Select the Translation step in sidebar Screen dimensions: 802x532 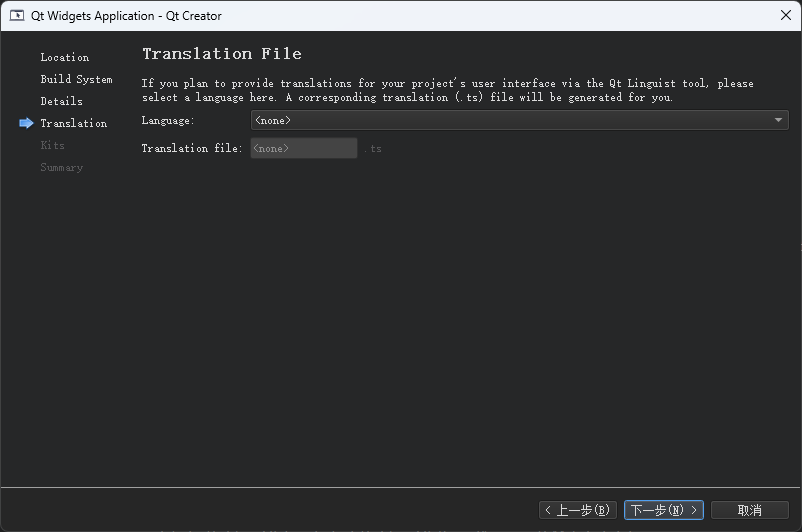[73, 123]
